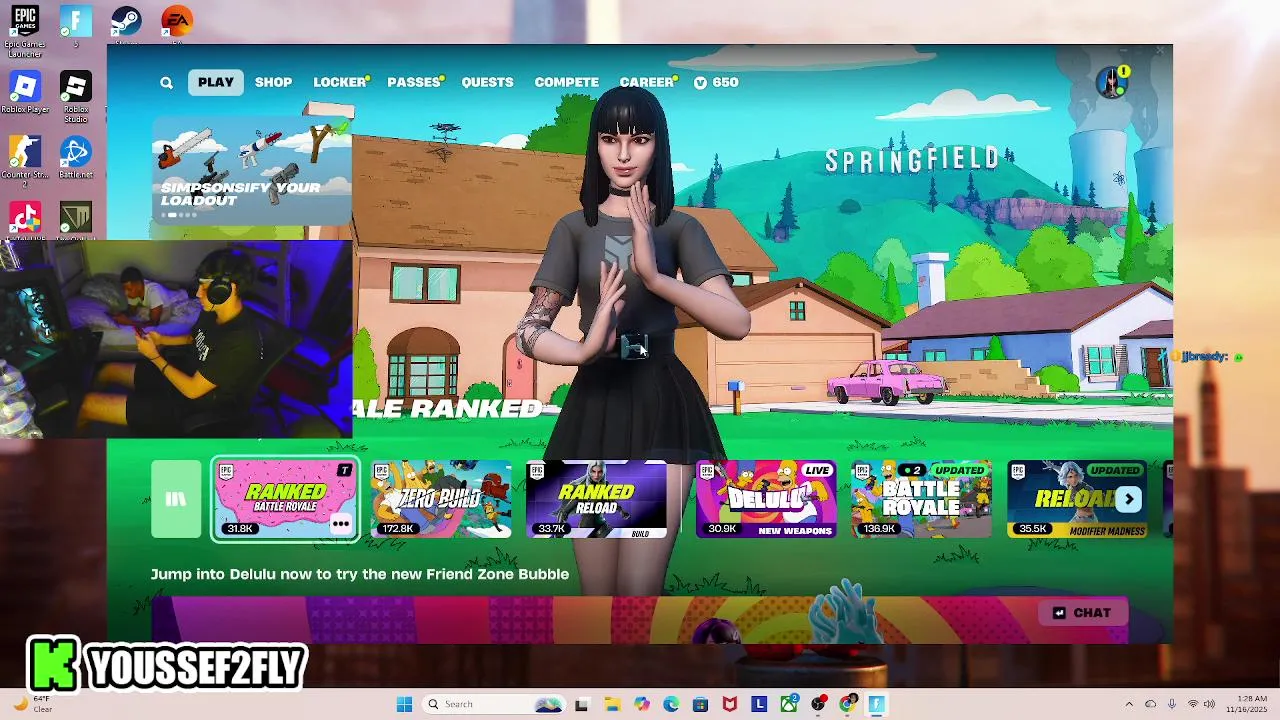Open Copilot from the taskbar
This screenshot has width=1280, height=720.
(x=641, y=704)
